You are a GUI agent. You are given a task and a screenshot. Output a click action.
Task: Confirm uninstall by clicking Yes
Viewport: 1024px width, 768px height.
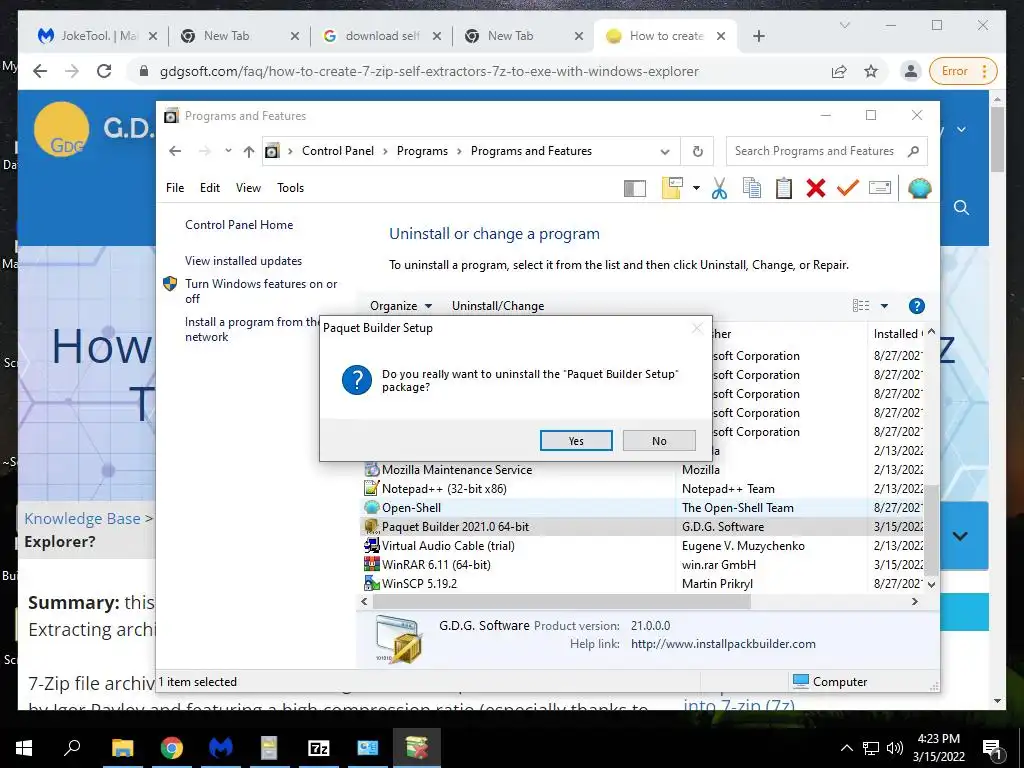coord(576,441)
